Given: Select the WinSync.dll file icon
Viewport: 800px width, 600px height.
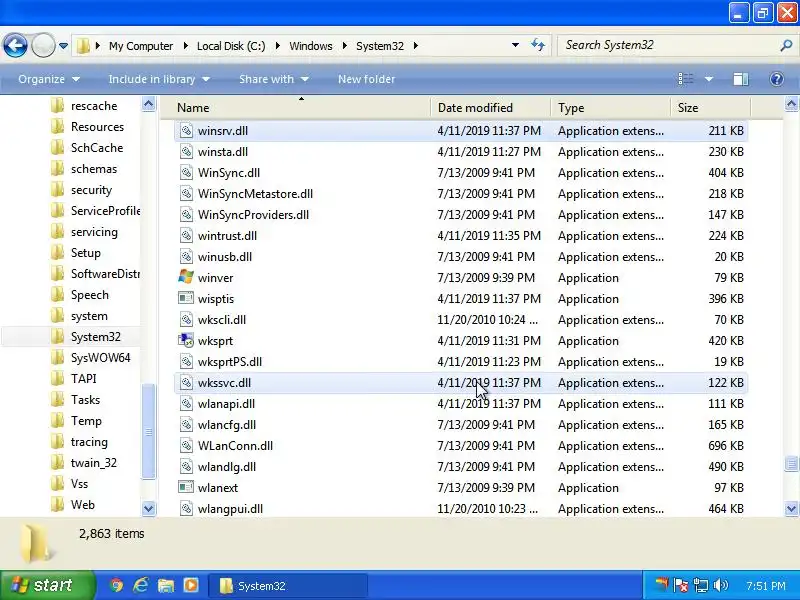Looking at the screenshot, I should [186, 172].
